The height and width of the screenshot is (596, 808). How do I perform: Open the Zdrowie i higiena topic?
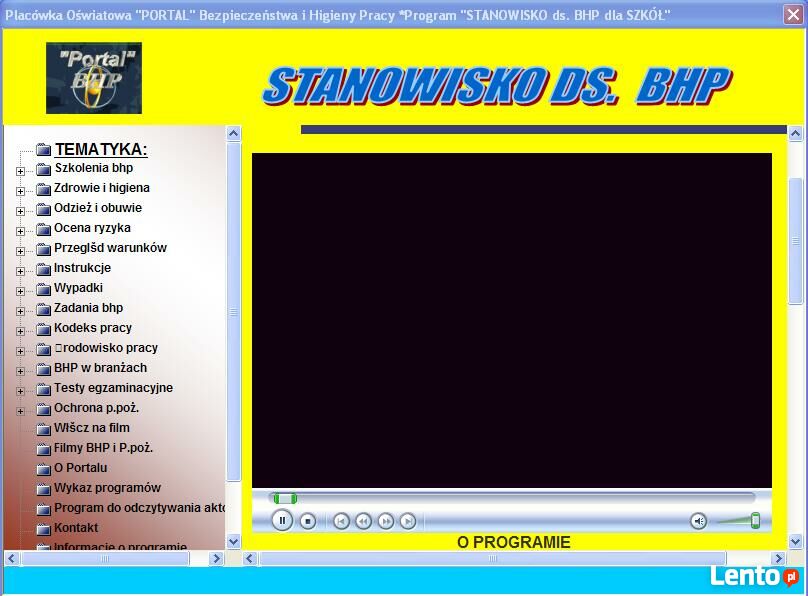[x=102, y=188]
